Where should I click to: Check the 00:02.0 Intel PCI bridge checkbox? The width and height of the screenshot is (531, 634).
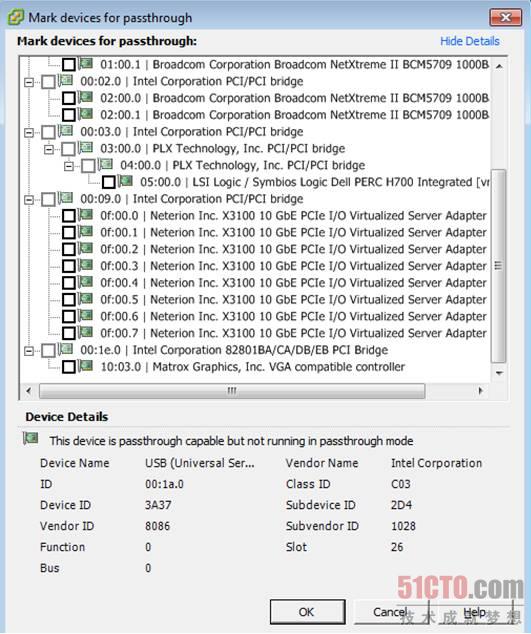[x=49, y=82]
